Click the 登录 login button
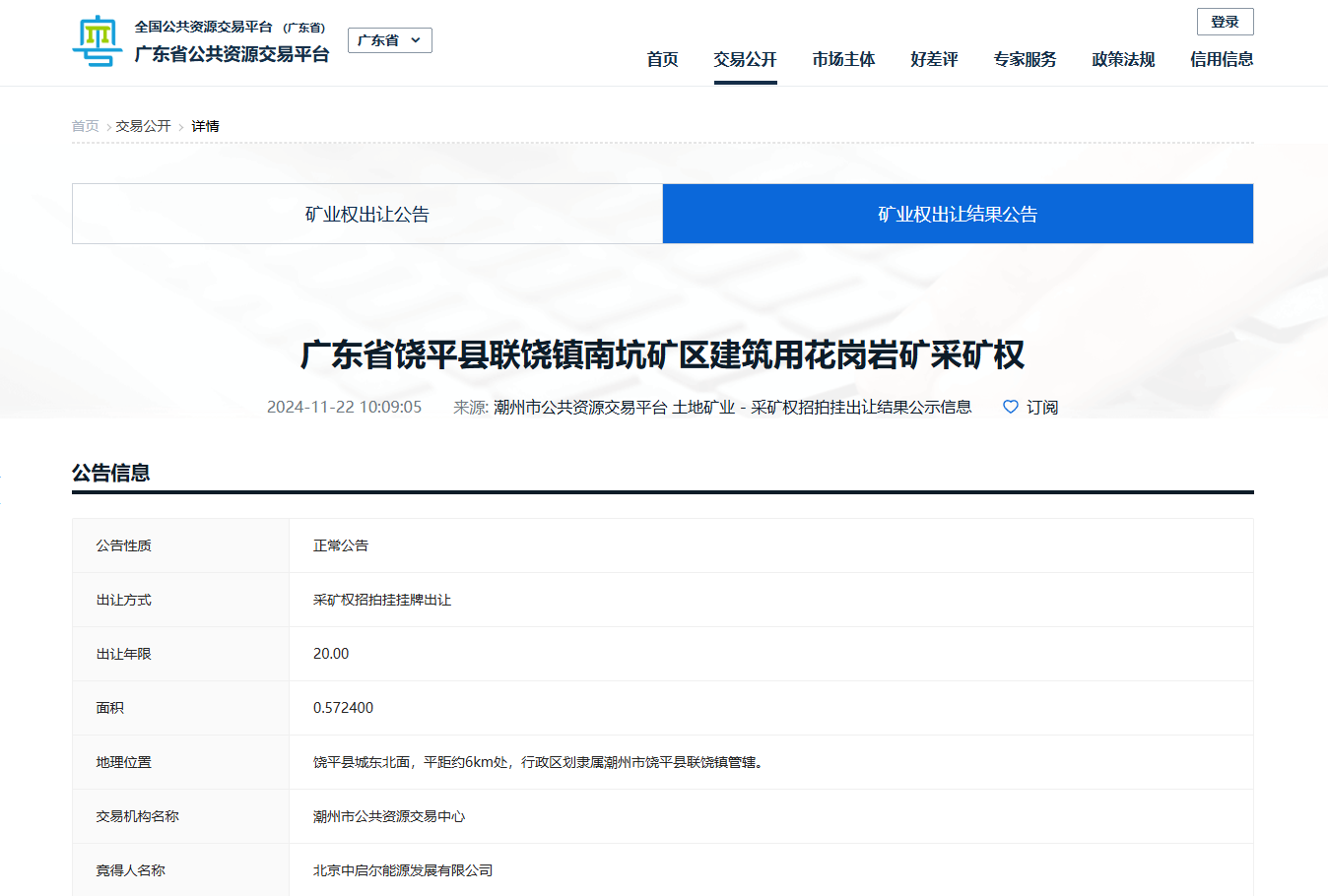 coord(1225,22)
